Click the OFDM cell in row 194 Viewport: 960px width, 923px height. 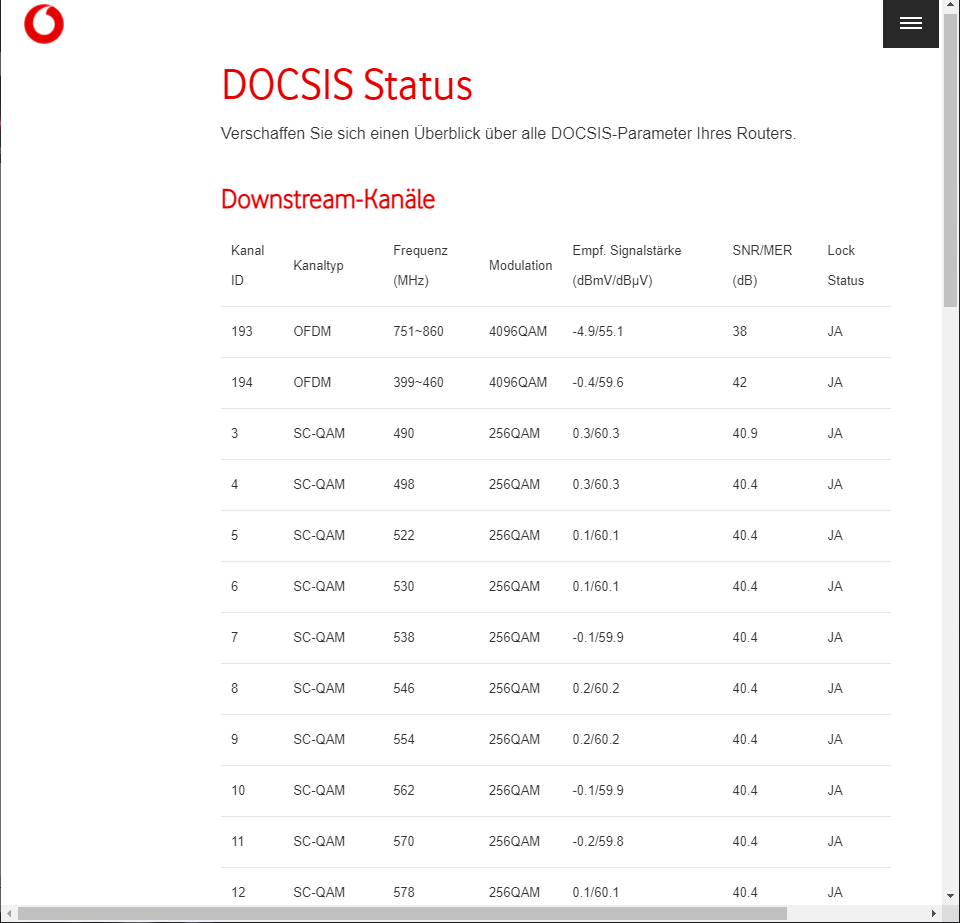point(312,382)
